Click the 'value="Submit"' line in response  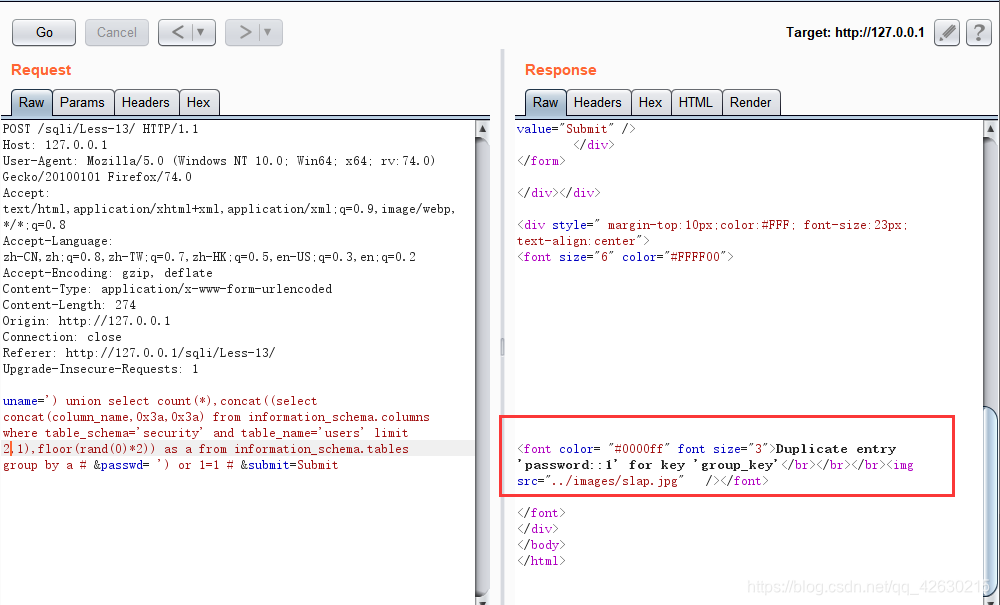click(x=577, y=129)
